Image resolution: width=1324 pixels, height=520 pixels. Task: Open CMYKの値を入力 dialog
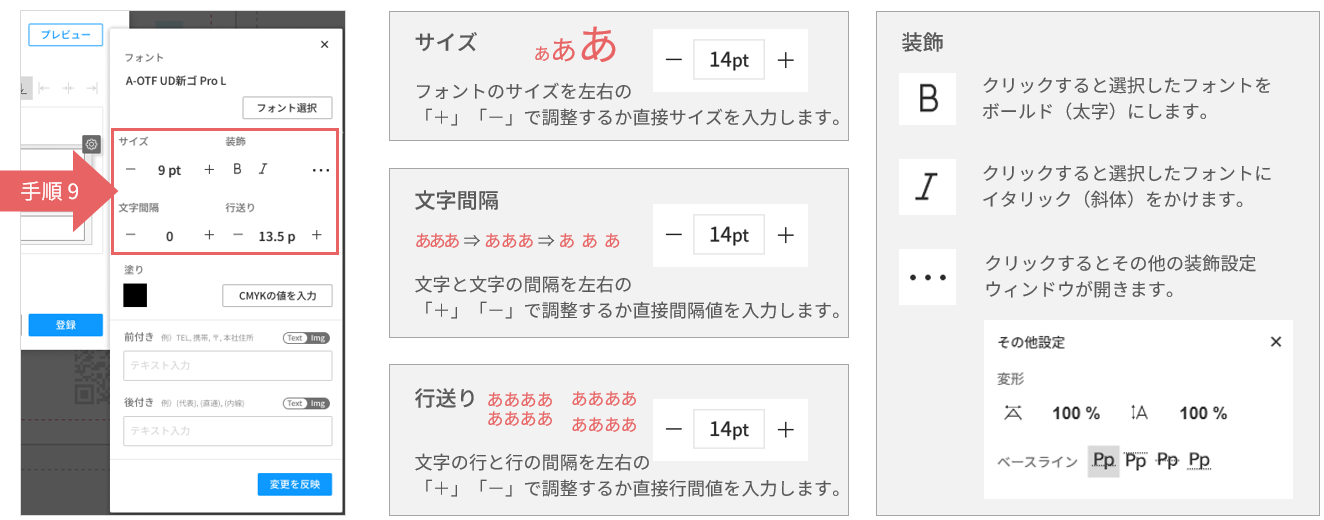point(277,295)
